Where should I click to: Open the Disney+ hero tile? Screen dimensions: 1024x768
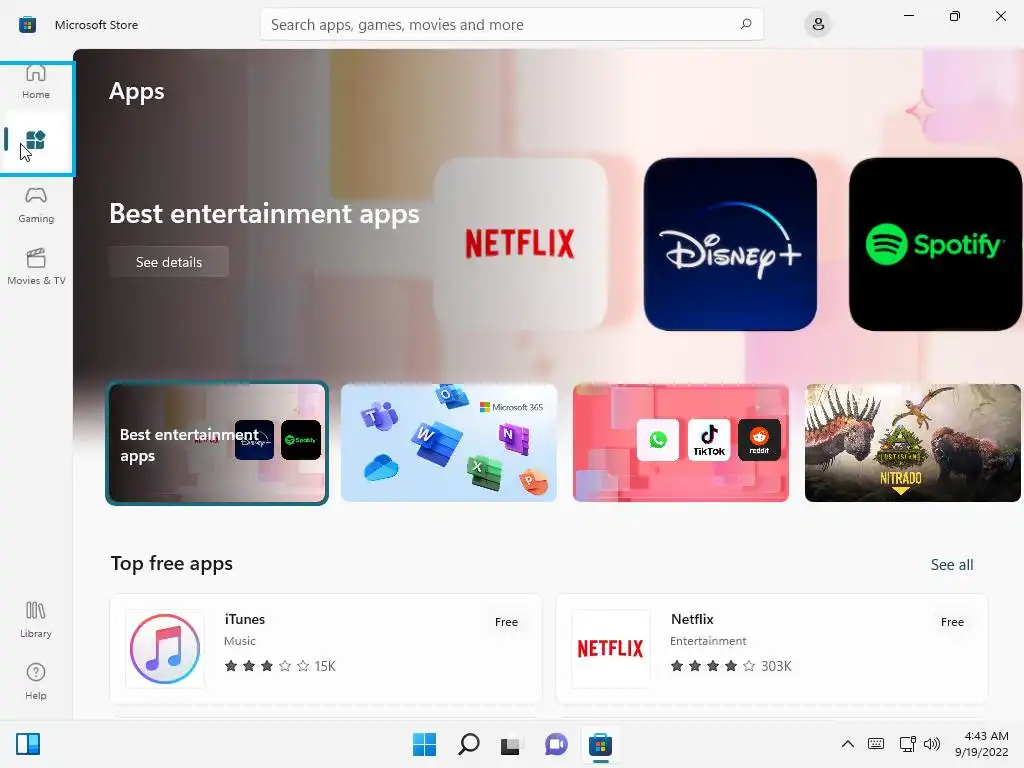730,244
